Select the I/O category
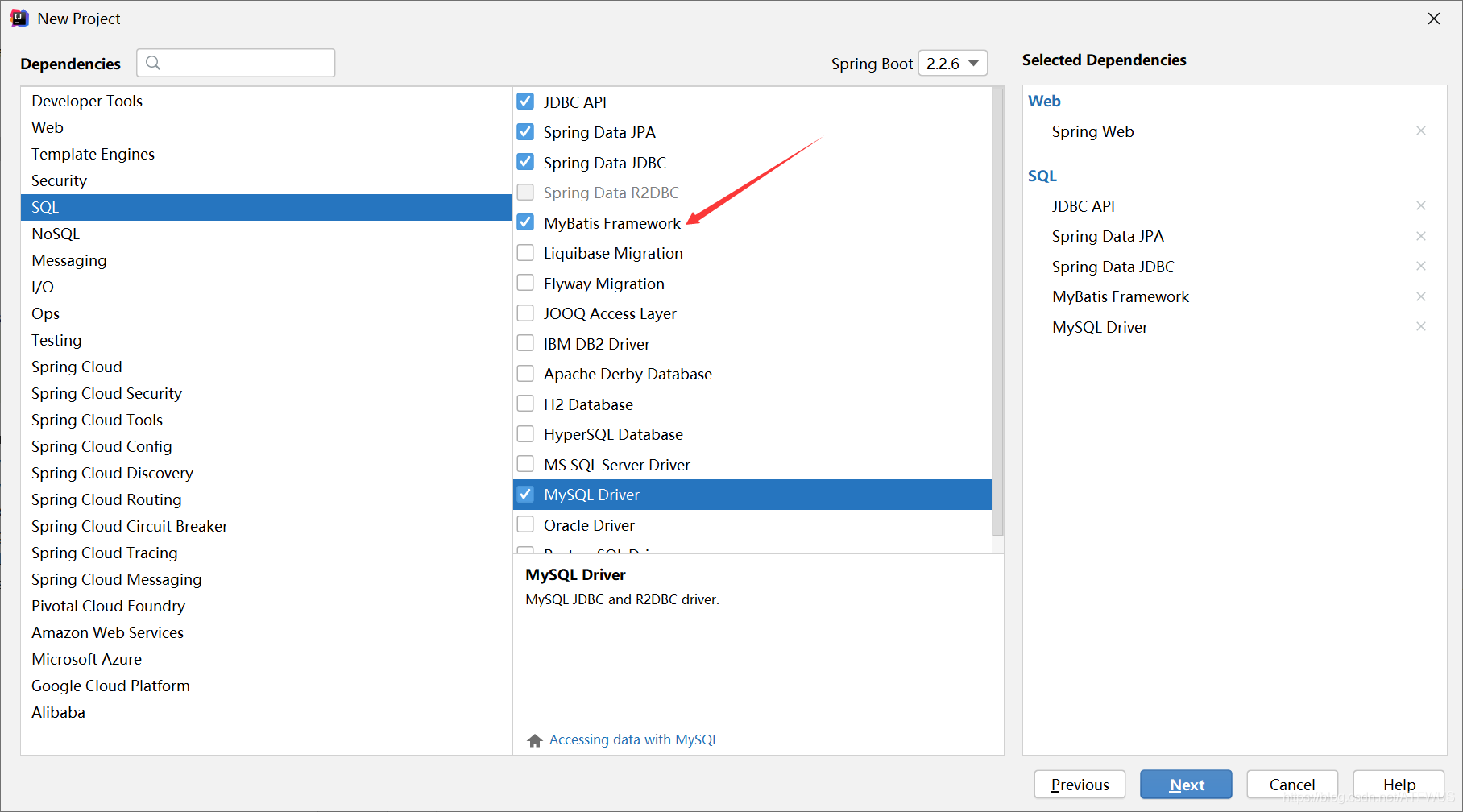This screenshot has height=812, width=1463. [x=266, y=287]
